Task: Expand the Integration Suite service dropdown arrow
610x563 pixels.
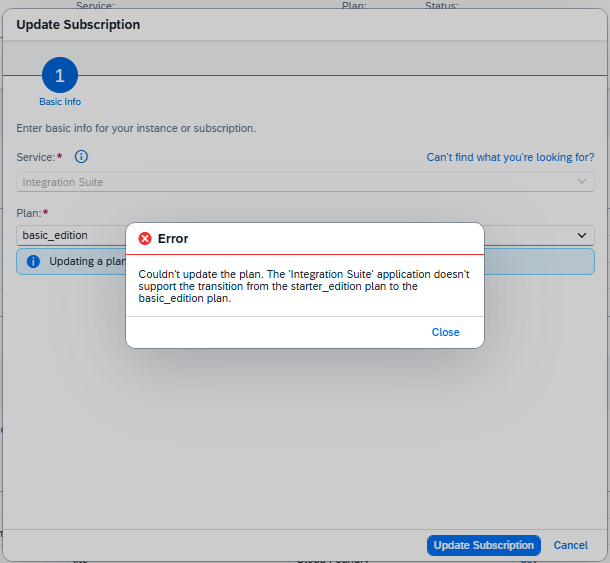Action: [582, 182]
